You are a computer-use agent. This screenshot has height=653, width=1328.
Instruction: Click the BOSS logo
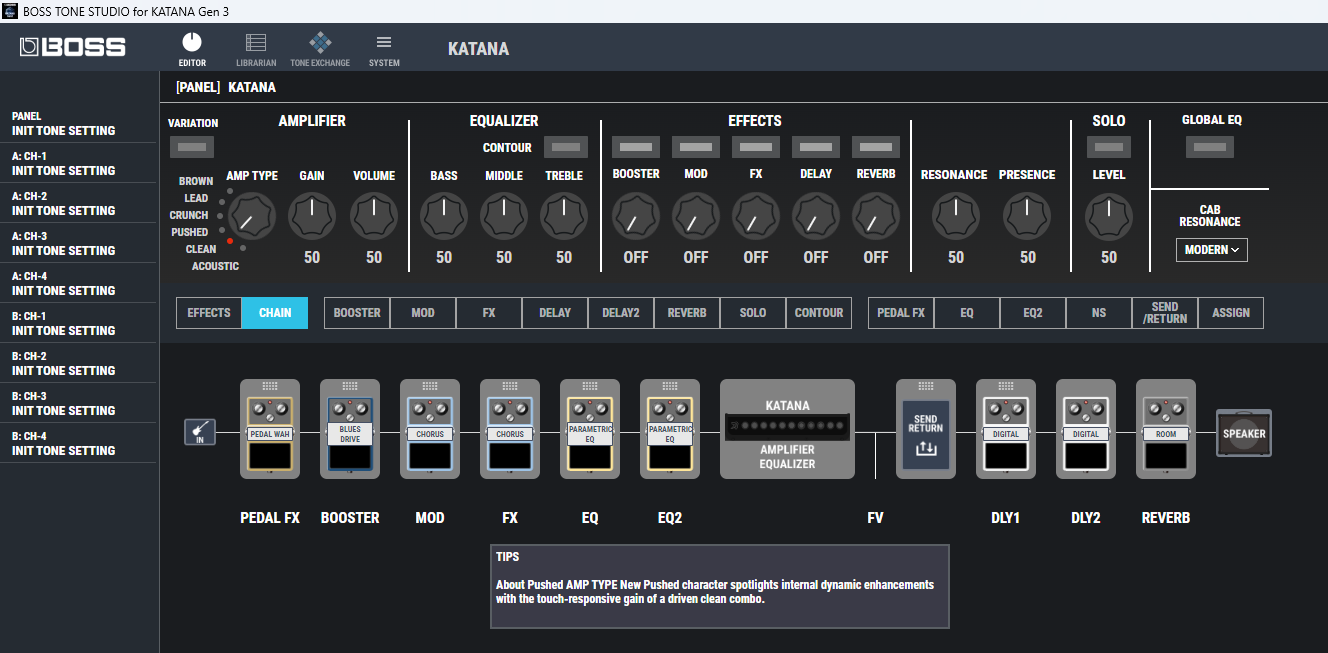tap(72, 47)
